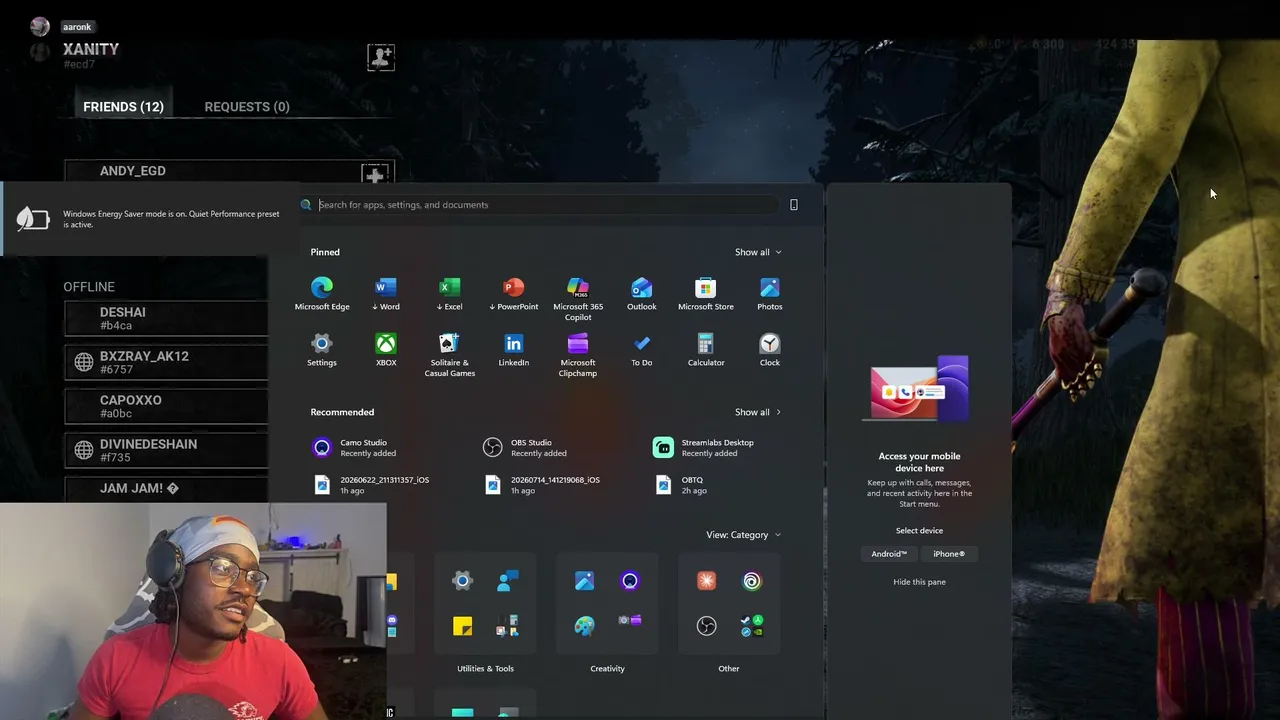Open OBS in the Other category

[706, 626]
